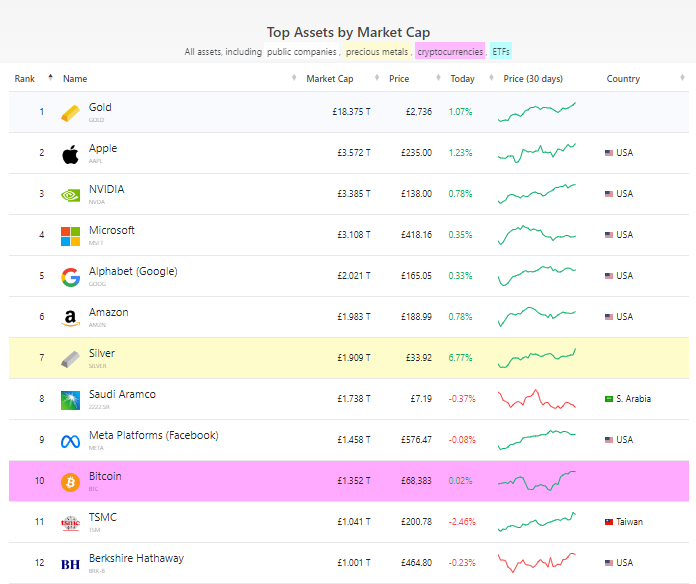Viewport: 696px width, 584px height.
Task: Sort table by Country column arrow
Action: click(682, 78)
